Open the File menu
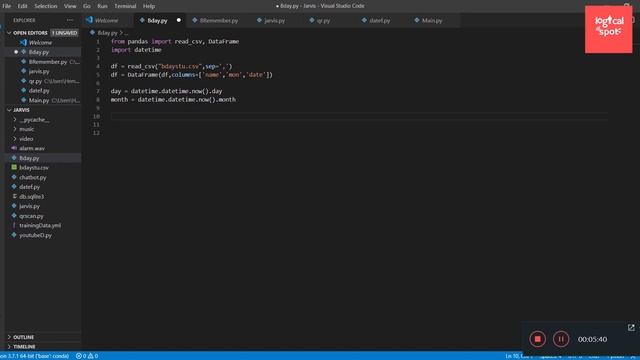The image size is (640, 360). coord(7,6)
